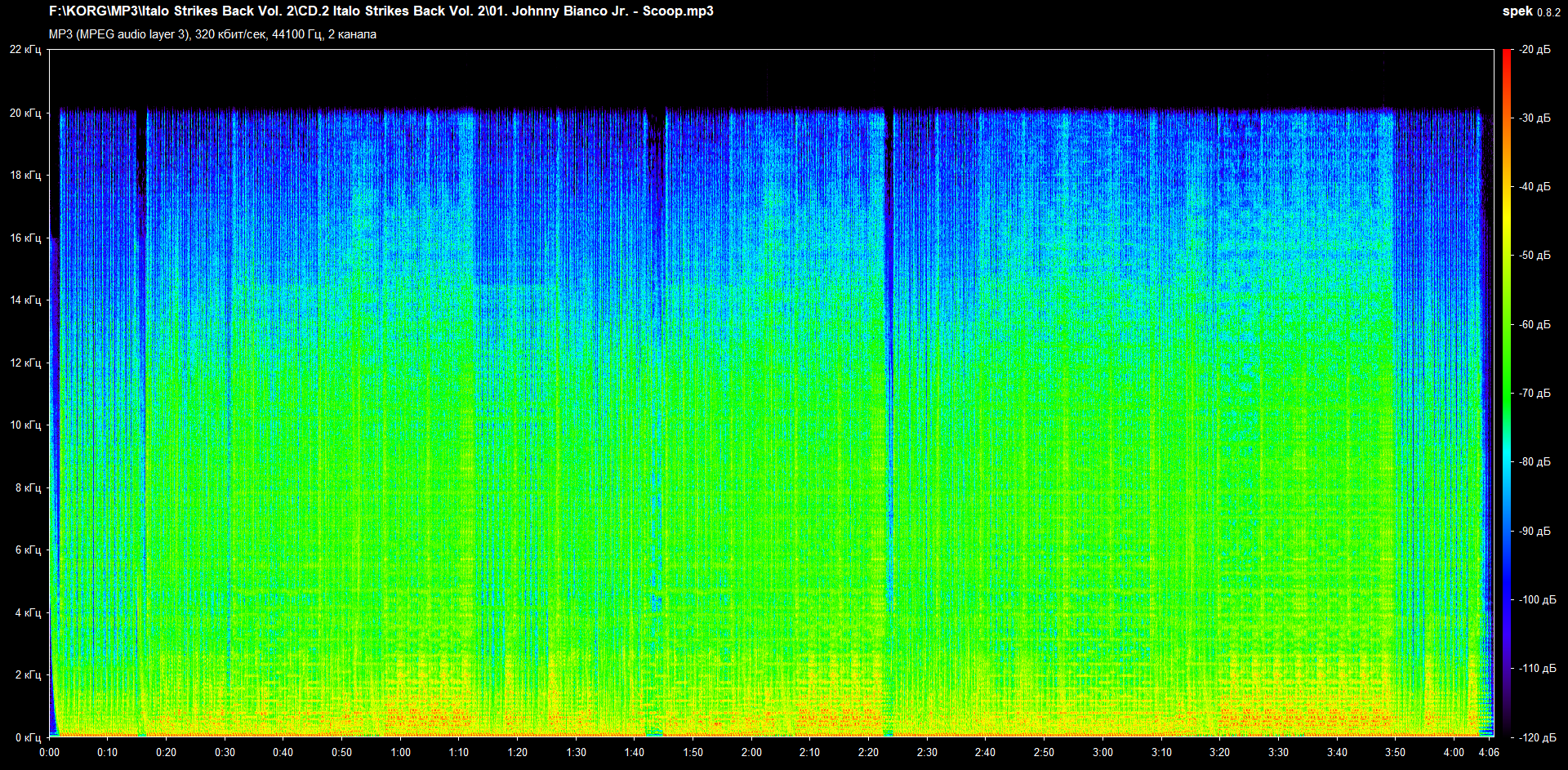This screenshot has width=1568, height=770.
Task: Select the 1:50 time axis marker
Action: (x=693, y=752)
